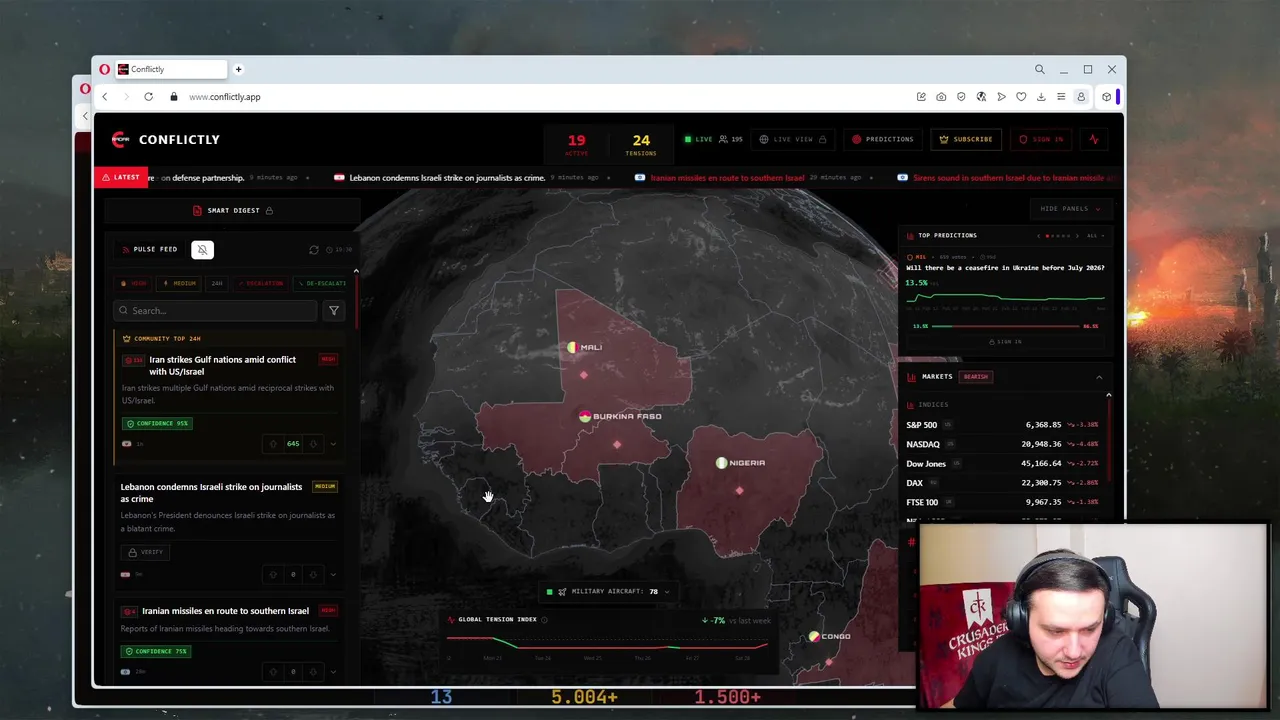The image size is (1280, 720).
Task: Open a new Opera tab
Action: (238, 69)
